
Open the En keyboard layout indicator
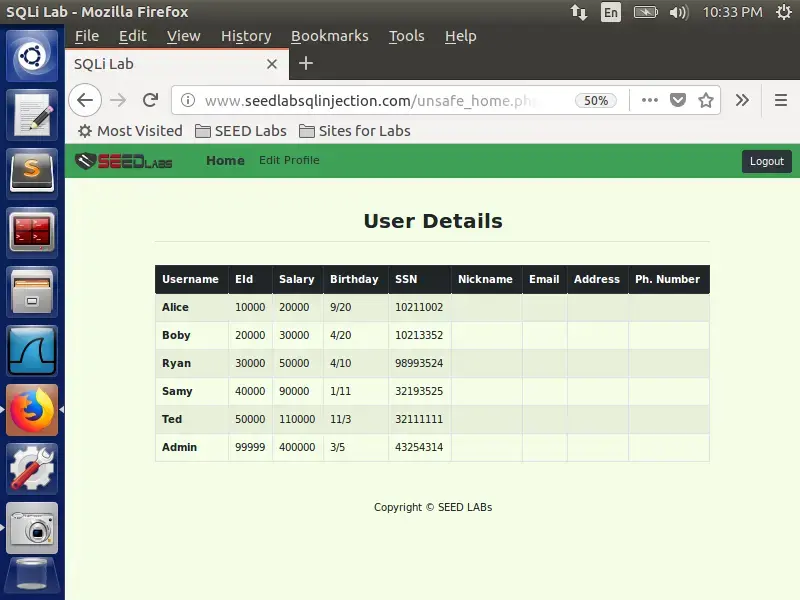pyautogui.click(x=611, y=12)
